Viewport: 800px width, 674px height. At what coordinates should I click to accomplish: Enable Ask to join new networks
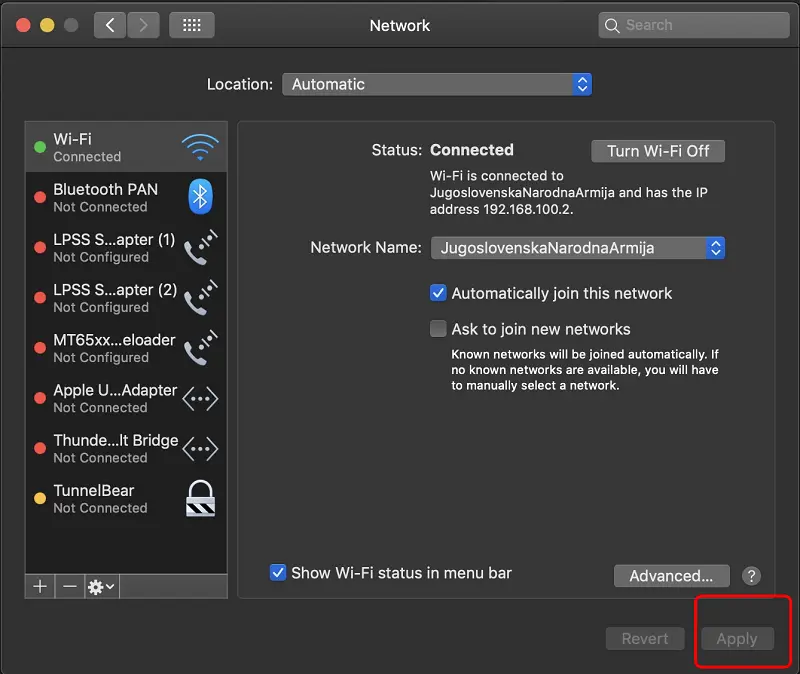438,328
